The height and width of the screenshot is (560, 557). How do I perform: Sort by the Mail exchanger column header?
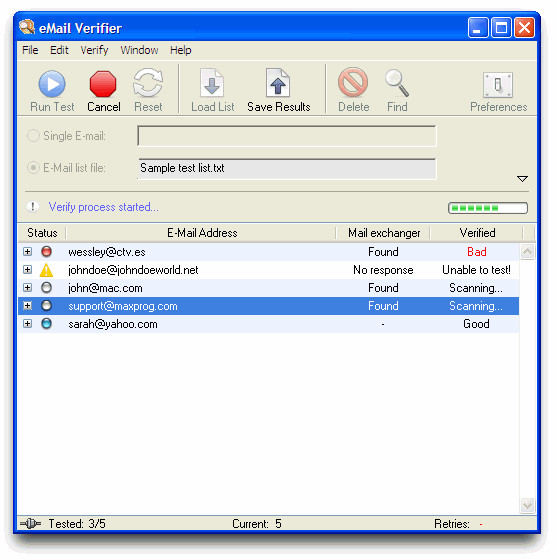(384, 233)
